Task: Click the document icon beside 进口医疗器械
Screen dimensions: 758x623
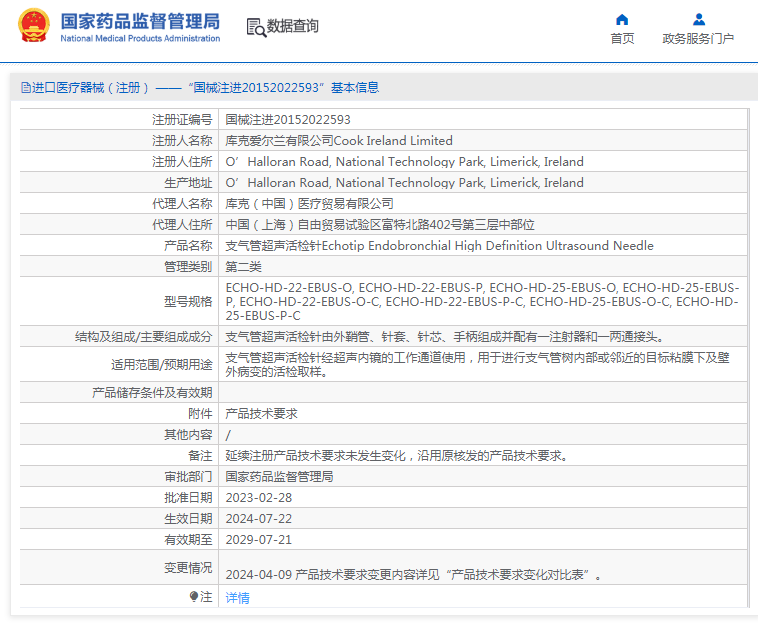Action: 26,87
